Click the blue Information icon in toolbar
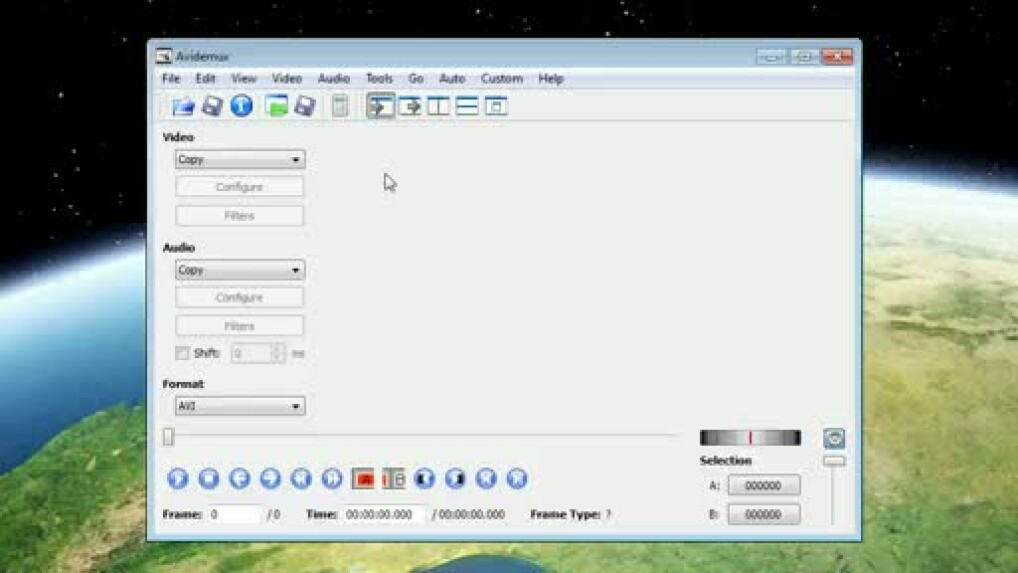1018x573 pixels. coord(241,106)
